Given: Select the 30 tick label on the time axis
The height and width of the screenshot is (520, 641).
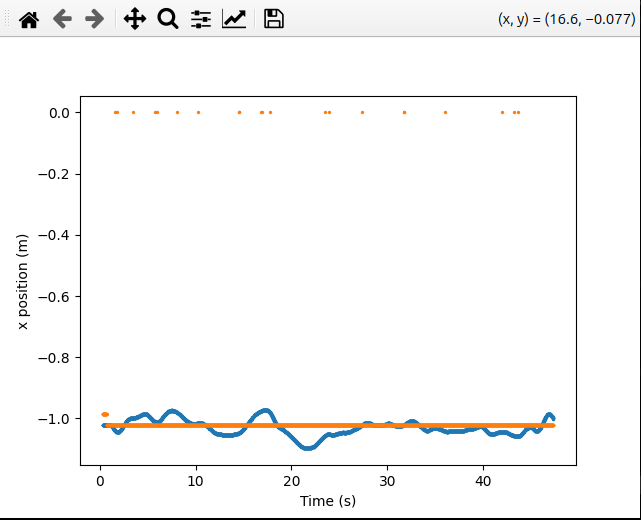Looking at the screenshot, I should 388,478.
